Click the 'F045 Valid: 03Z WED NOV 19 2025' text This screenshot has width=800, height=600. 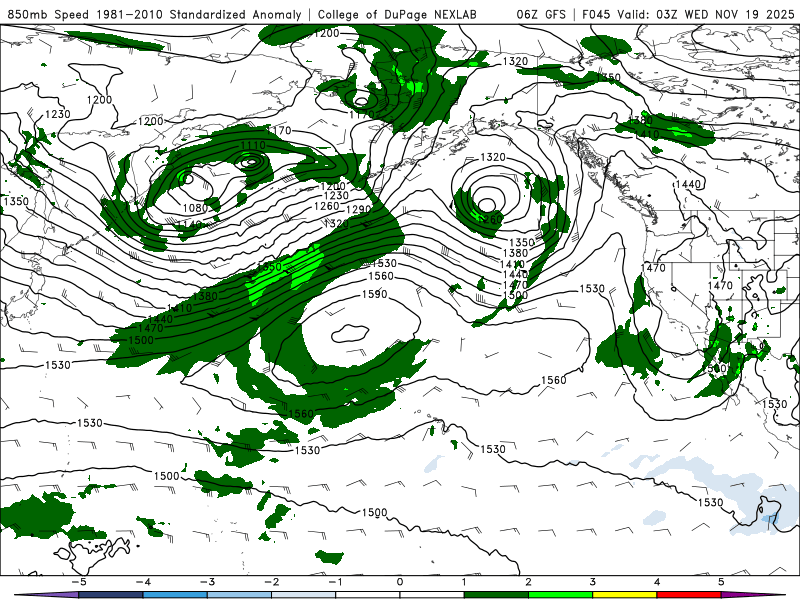click(688, 14)
